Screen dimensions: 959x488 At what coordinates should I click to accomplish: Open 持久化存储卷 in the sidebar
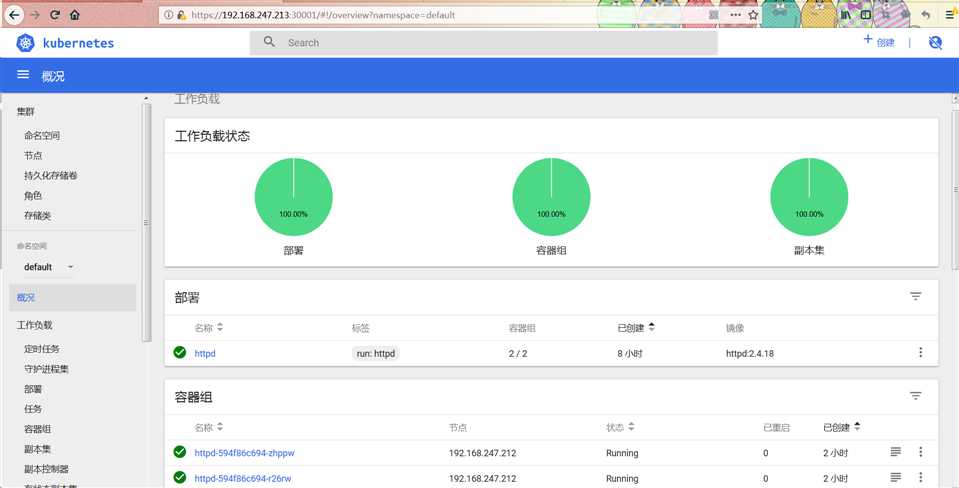coord(51,176)
